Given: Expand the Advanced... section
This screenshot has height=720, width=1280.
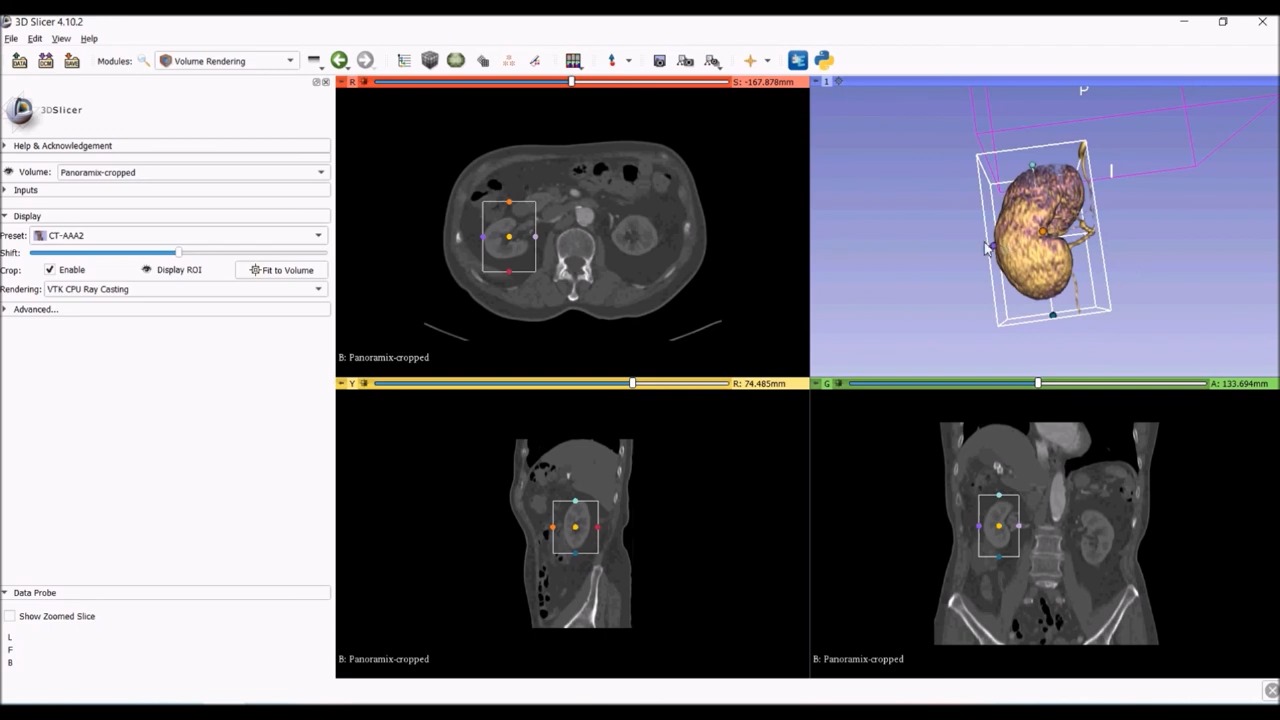Looking at the screenshot, I should (36, 309).
